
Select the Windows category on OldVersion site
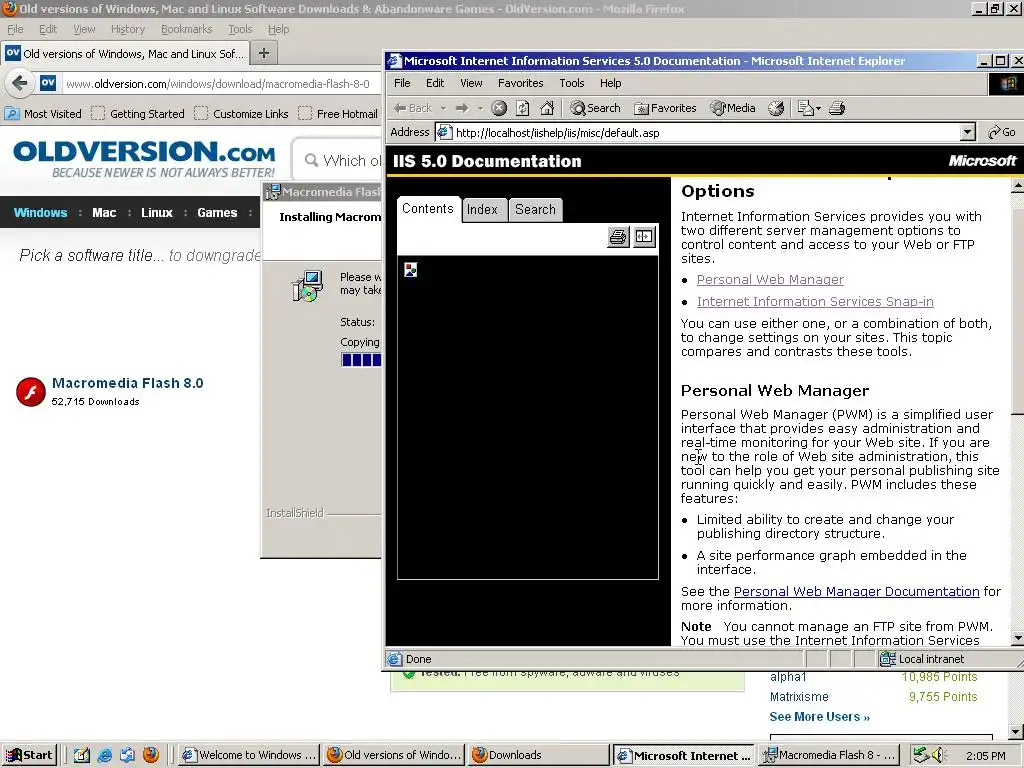40,213
